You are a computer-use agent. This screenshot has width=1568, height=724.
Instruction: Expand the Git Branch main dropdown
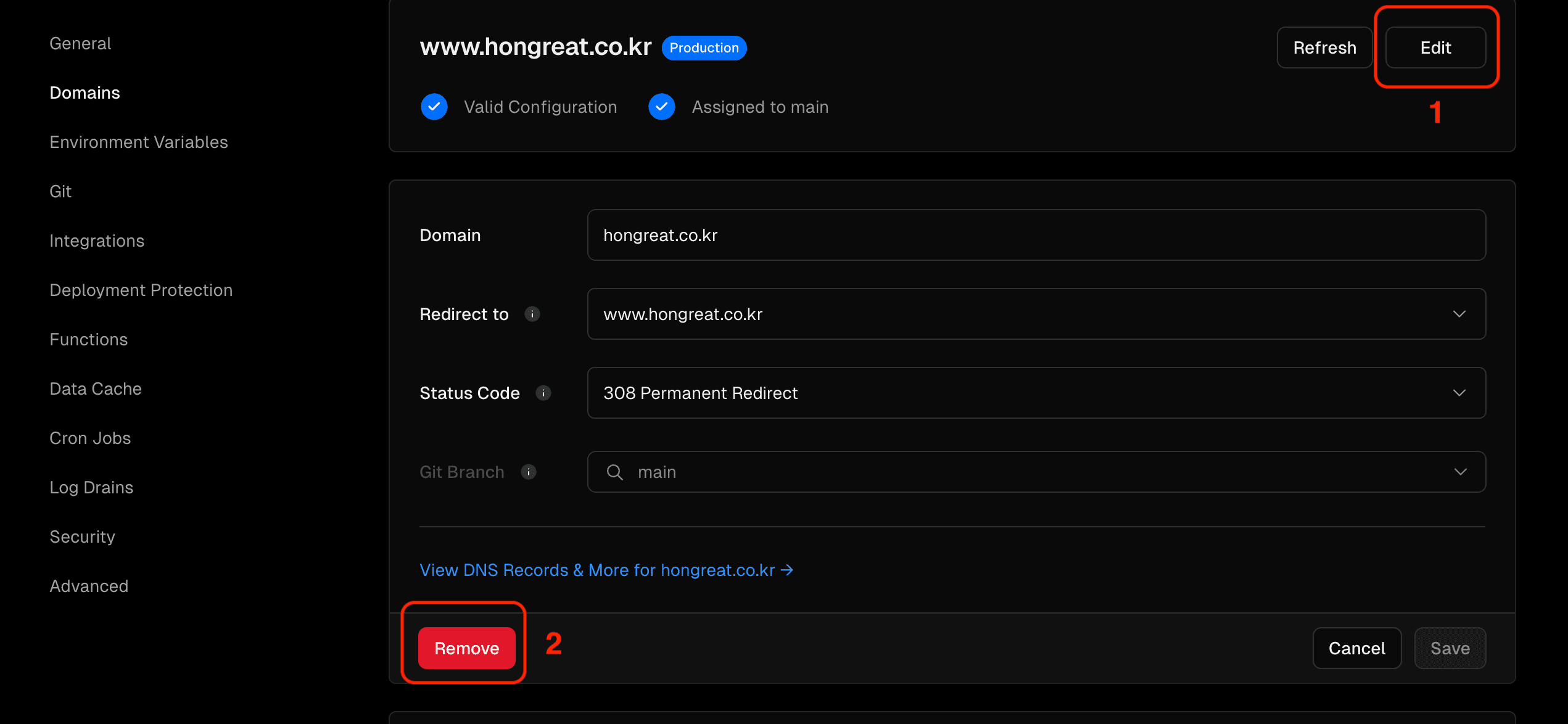(x=1459, y=472)
